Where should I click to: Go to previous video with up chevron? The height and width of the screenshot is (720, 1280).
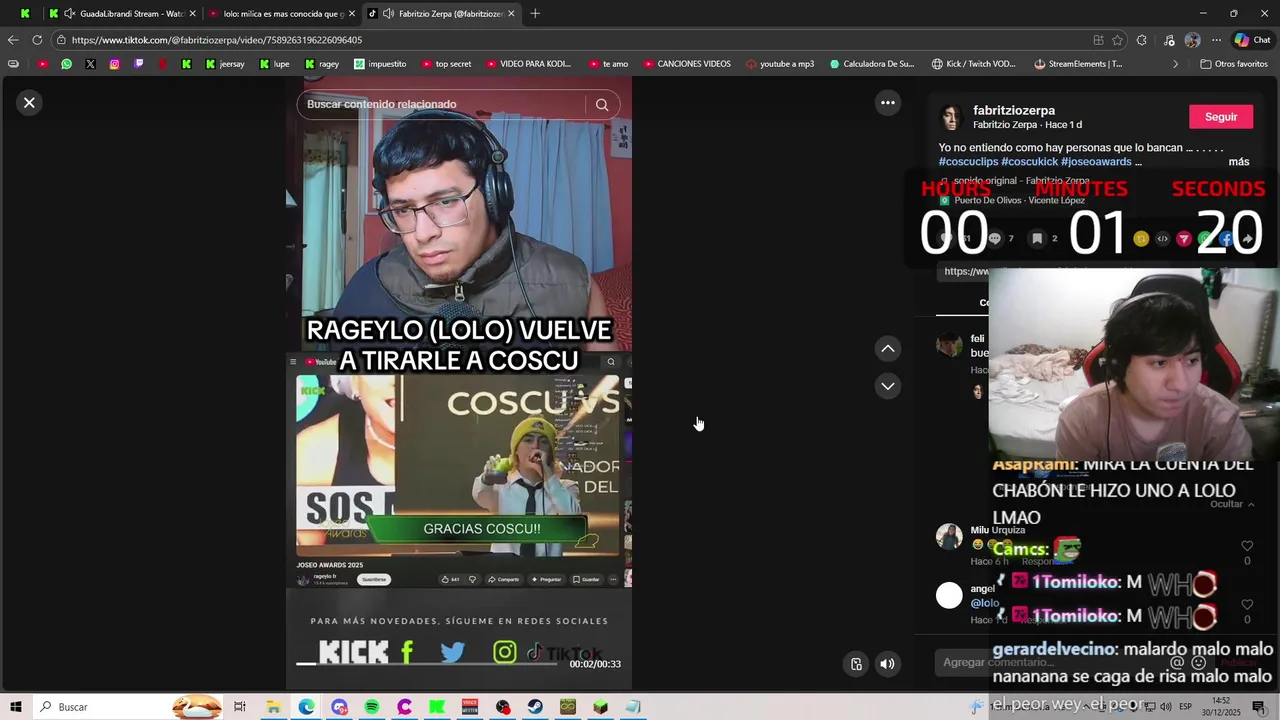coord(887,348)
